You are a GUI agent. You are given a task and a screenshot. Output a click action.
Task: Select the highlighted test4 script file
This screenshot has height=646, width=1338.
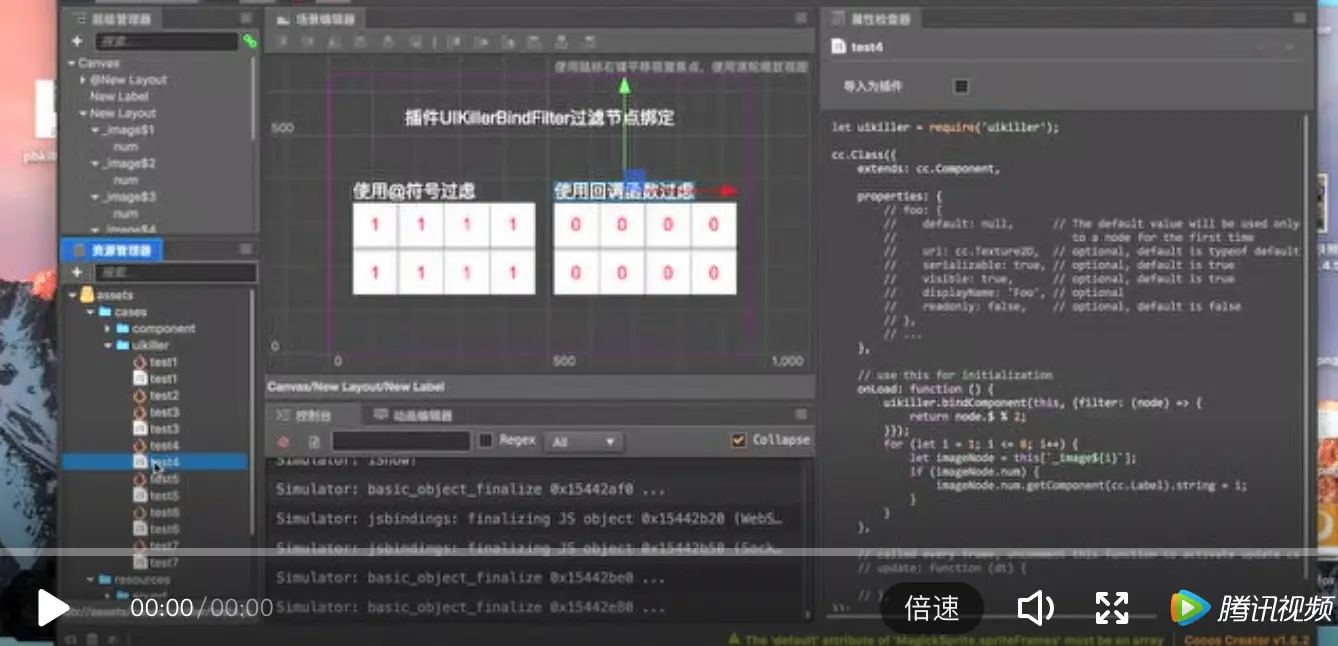click(155, 462)
